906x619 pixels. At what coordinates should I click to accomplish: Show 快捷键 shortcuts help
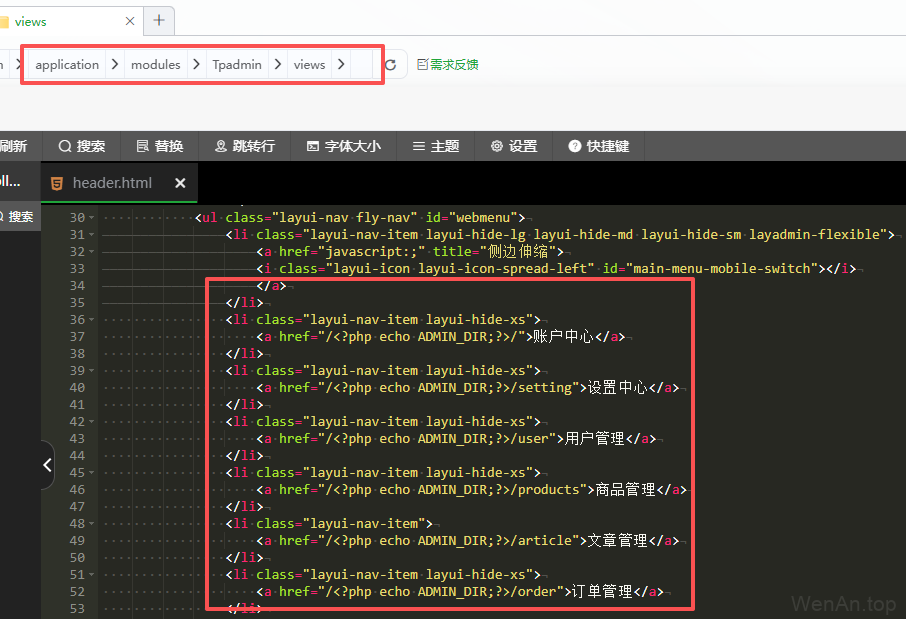[x=598, y=146]
